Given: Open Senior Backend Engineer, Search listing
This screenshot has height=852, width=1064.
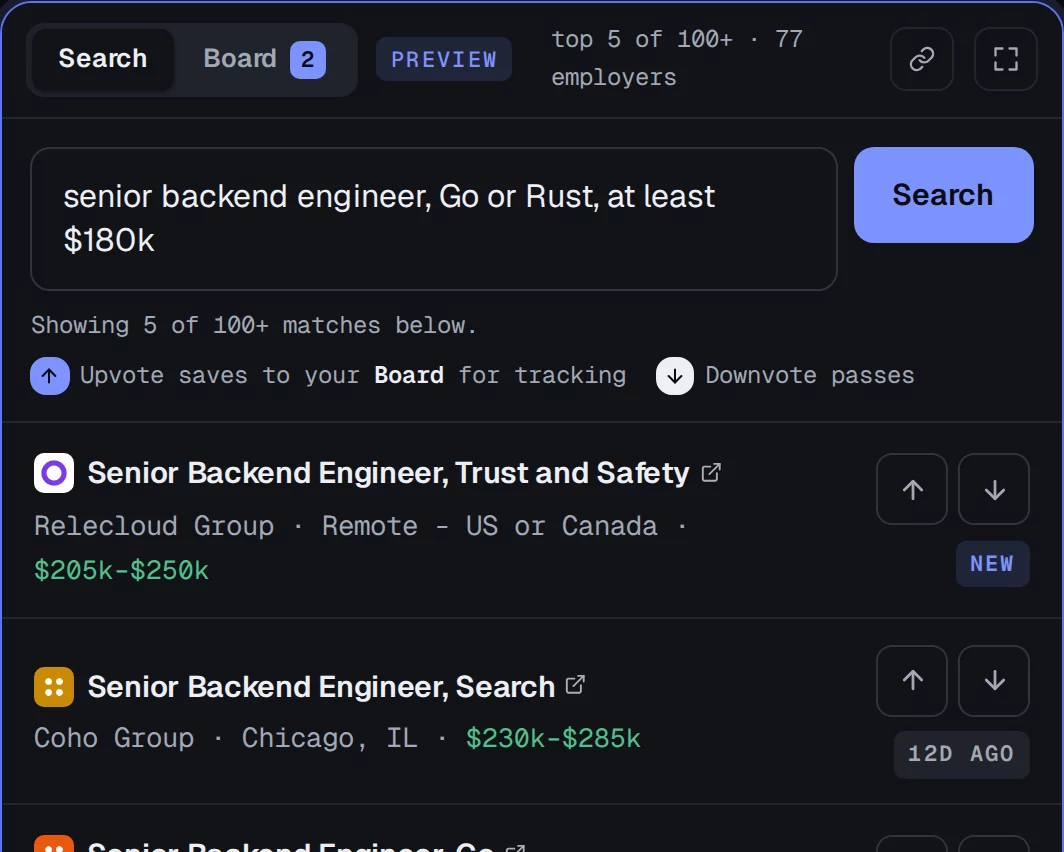Looking at the screenshot, I should click(321, 686).
